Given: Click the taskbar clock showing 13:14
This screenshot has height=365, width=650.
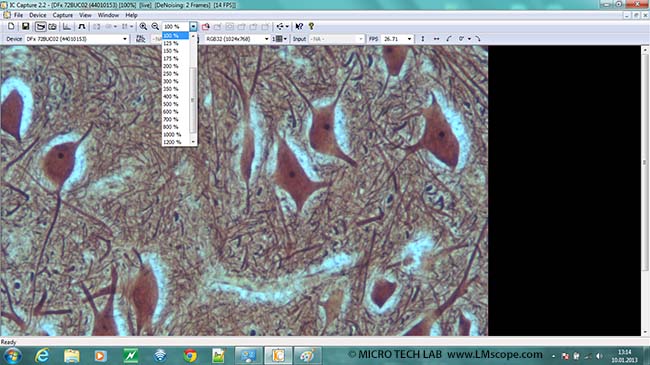Looking at the screenshot, I should [624, 356].
